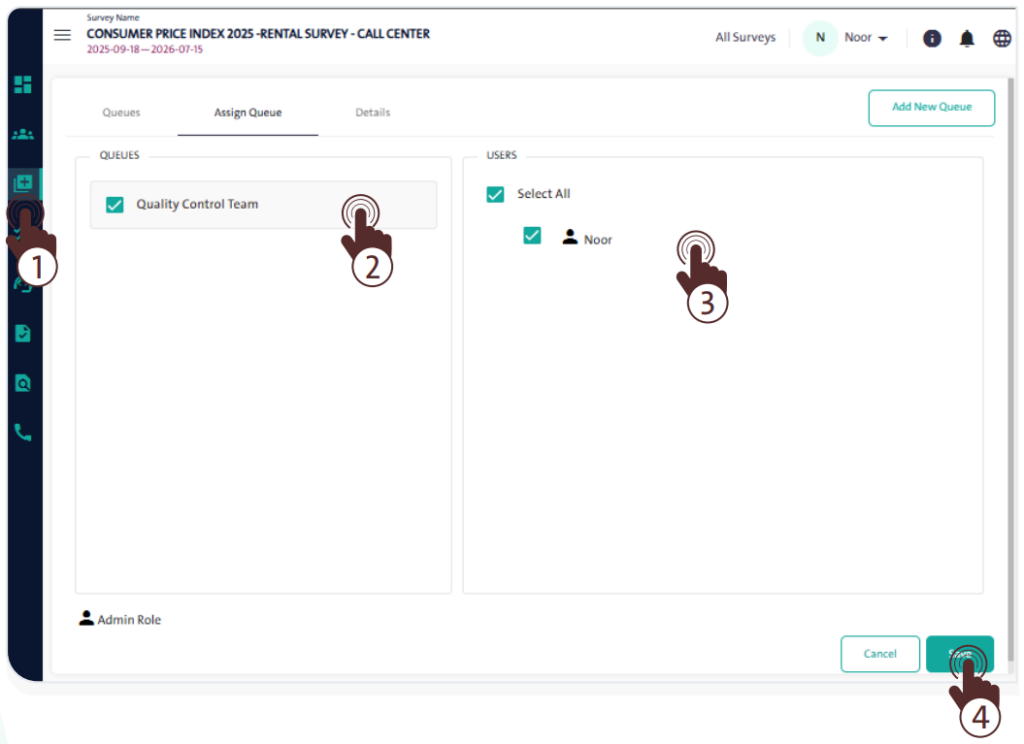Switch to the Details tab
This screenshot has height=744, width=1024.
click(372, 113)
